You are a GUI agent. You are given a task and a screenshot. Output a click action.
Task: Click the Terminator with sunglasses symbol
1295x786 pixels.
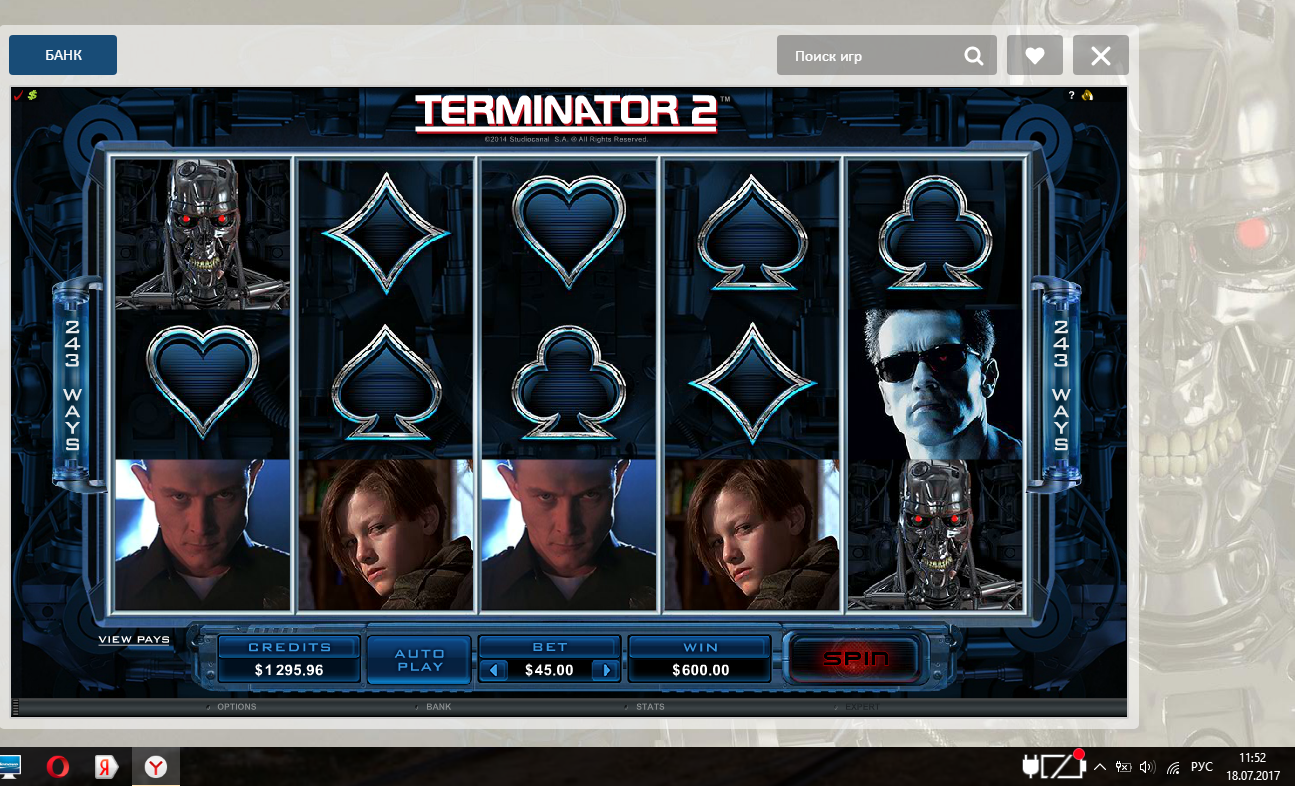pyautogui.click(x=935, y=384)
